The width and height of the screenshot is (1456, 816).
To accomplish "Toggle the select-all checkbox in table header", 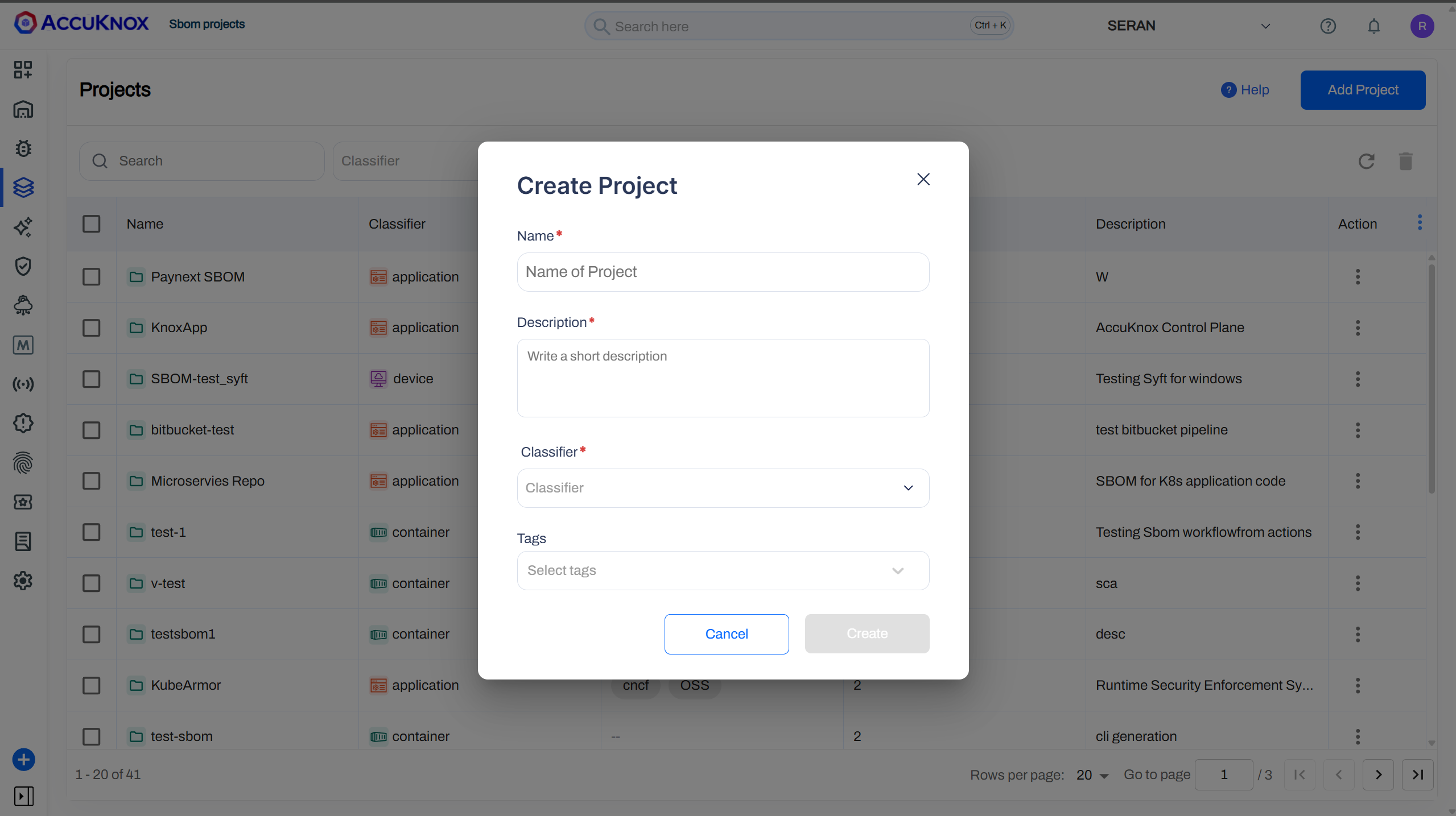I will (91, 224).
